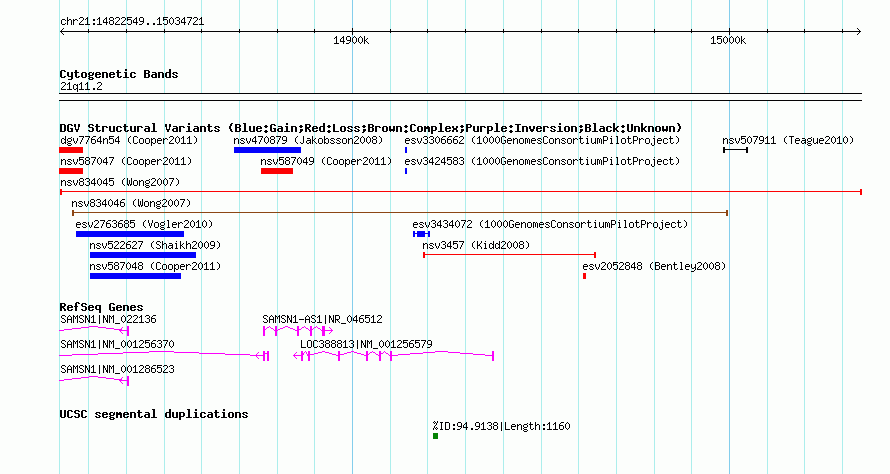
Task: Open the esv3306662 (1000GenomesConsortiumPilotProject) variant label
Action: [542, 140]
